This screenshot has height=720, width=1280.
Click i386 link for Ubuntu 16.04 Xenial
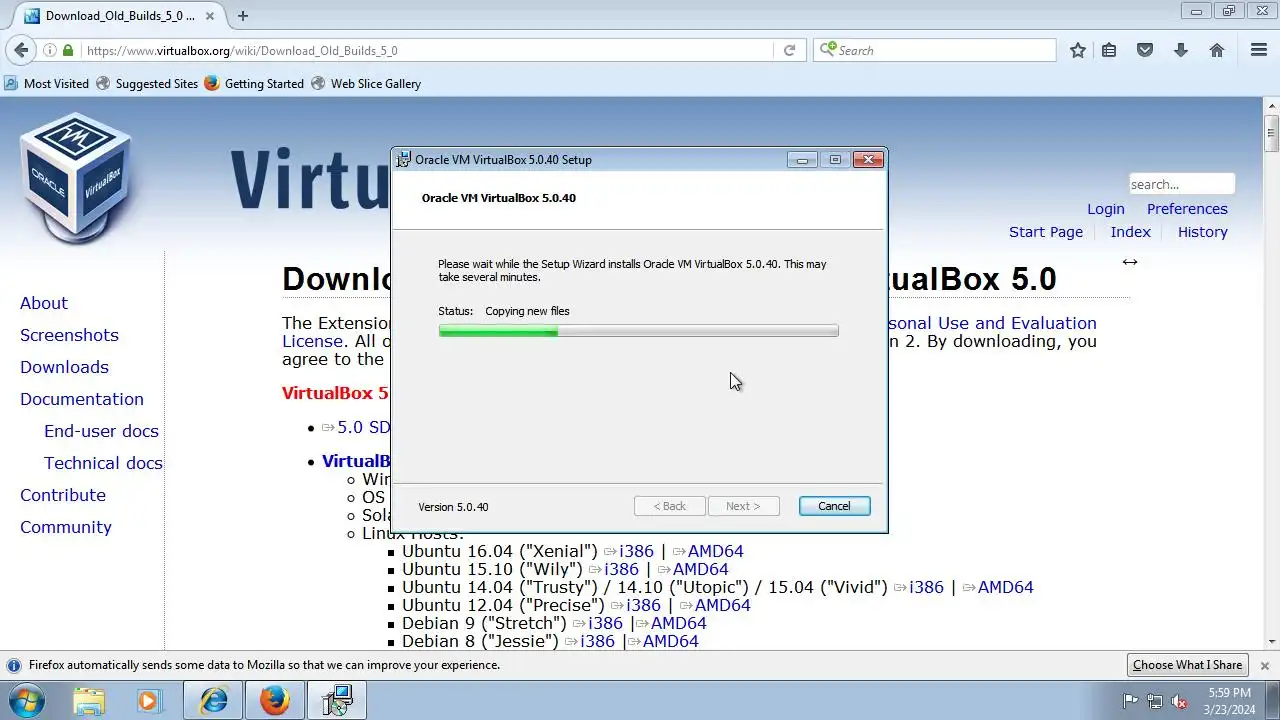tap(636, 551)
